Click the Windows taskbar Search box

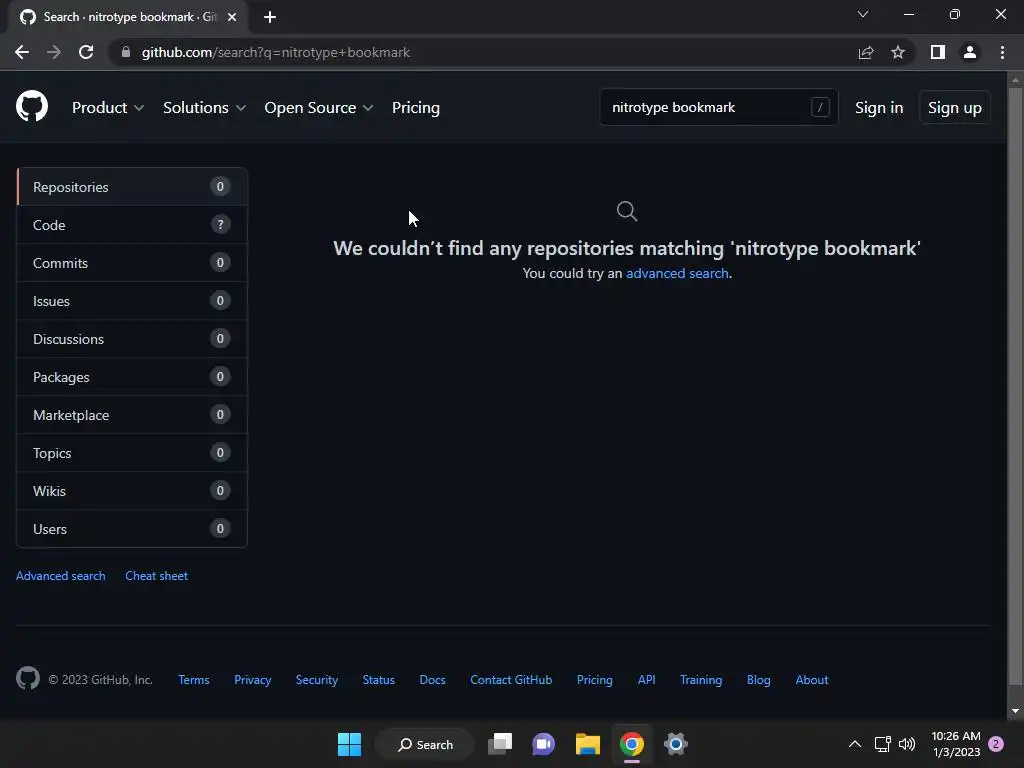[425, 744]
